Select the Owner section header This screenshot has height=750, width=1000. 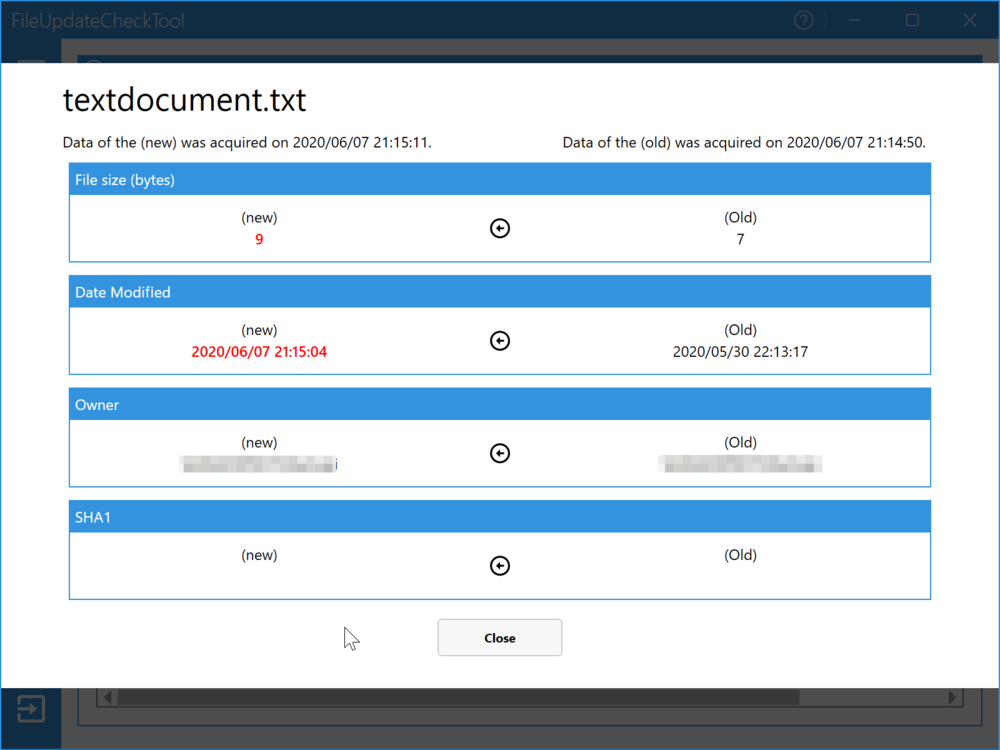pos(97,405)
